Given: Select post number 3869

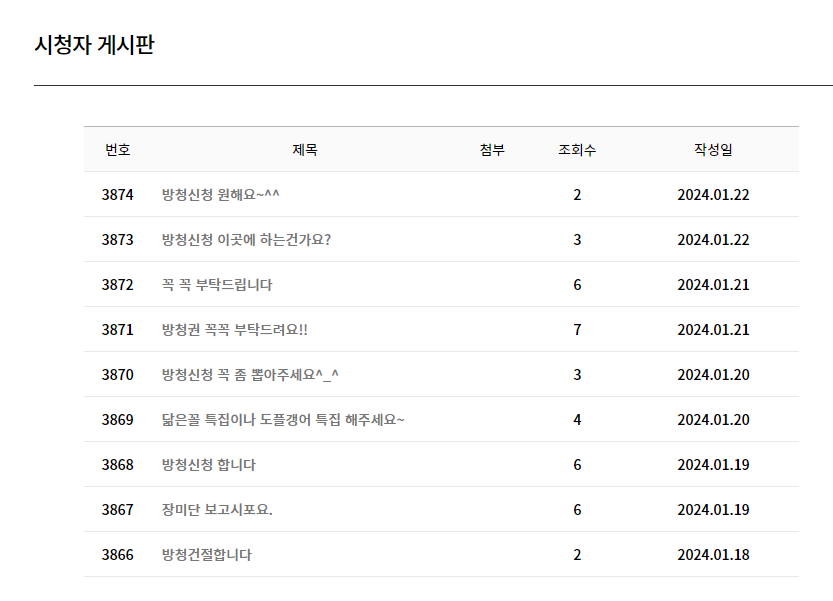Looking at the screenshot, I should (117, 420).
